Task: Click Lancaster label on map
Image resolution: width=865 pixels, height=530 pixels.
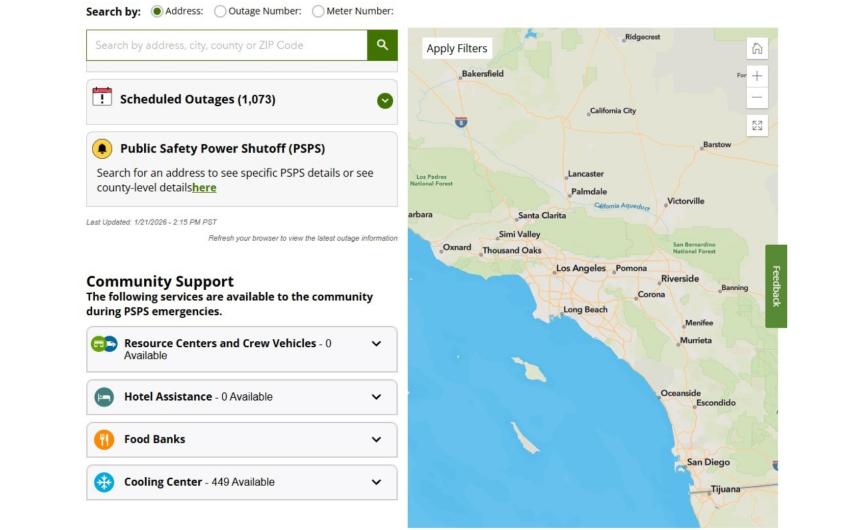Action: point(585,174)
